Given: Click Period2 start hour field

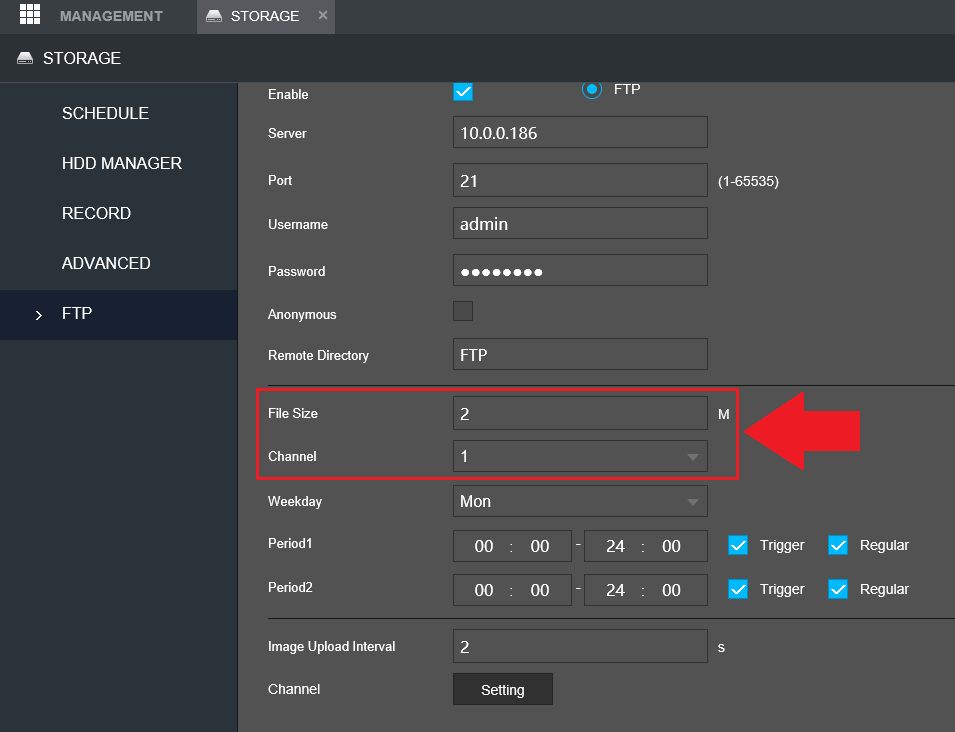Looking at the screenshot, I should point(484,590).
